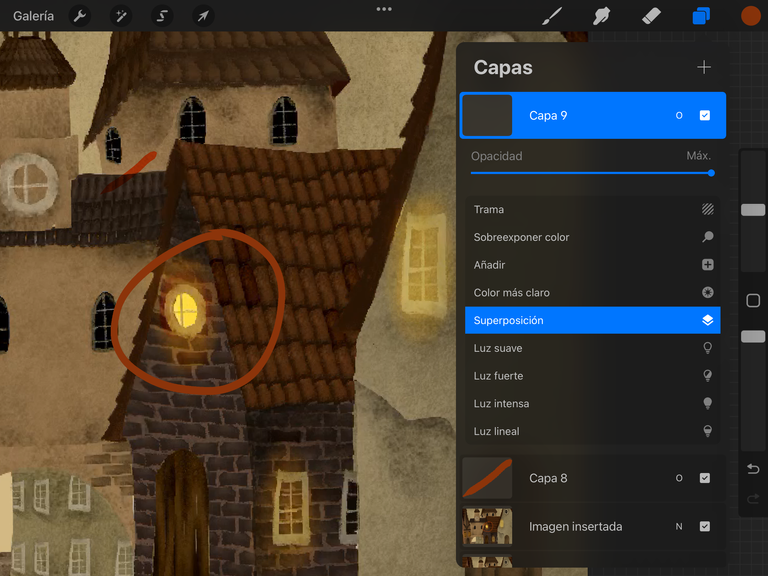Viewport: 768px width, 576px height.
Task: Click the Superposición stacked-layers icon
Action: pyautogui.click(x=708, y=320)
